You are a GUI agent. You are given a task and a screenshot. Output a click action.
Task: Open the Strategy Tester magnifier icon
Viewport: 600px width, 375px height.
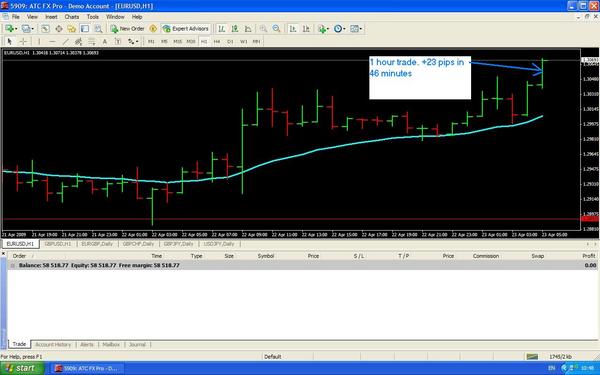(x=98, y=29)
